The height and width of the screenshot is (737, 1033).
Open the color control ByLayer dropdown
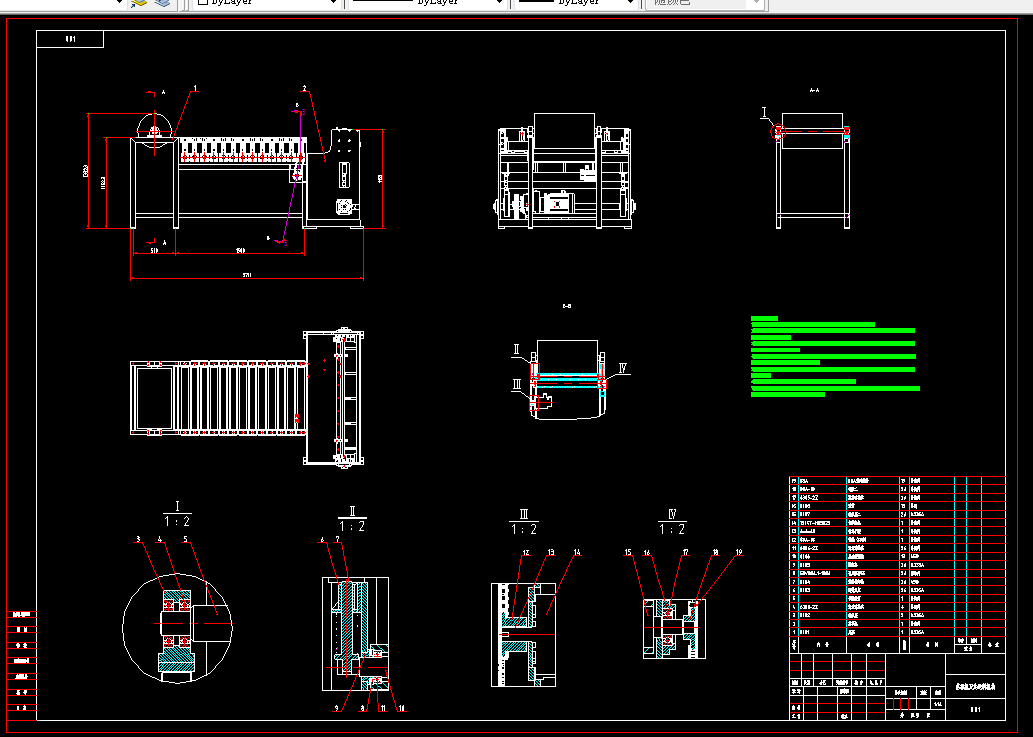[267, 3]
